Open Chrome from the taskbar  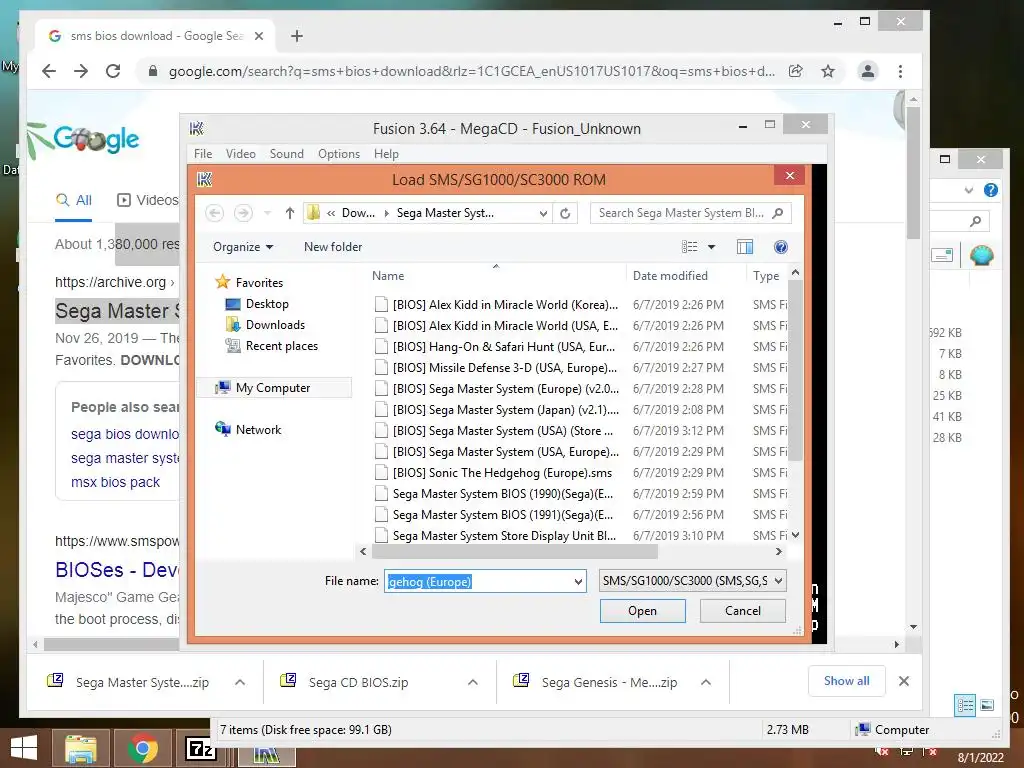tap(142, 748)
